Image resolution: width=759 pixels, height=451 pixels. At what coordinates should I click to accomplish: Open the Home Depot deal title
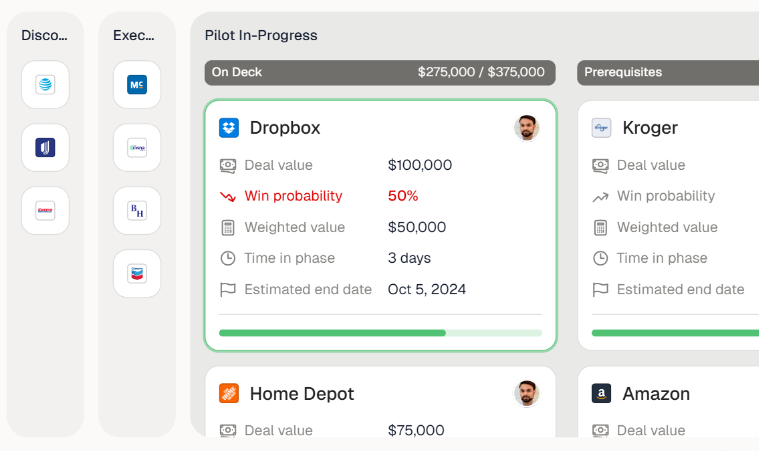pyautogui.click(x=302, y=394)
